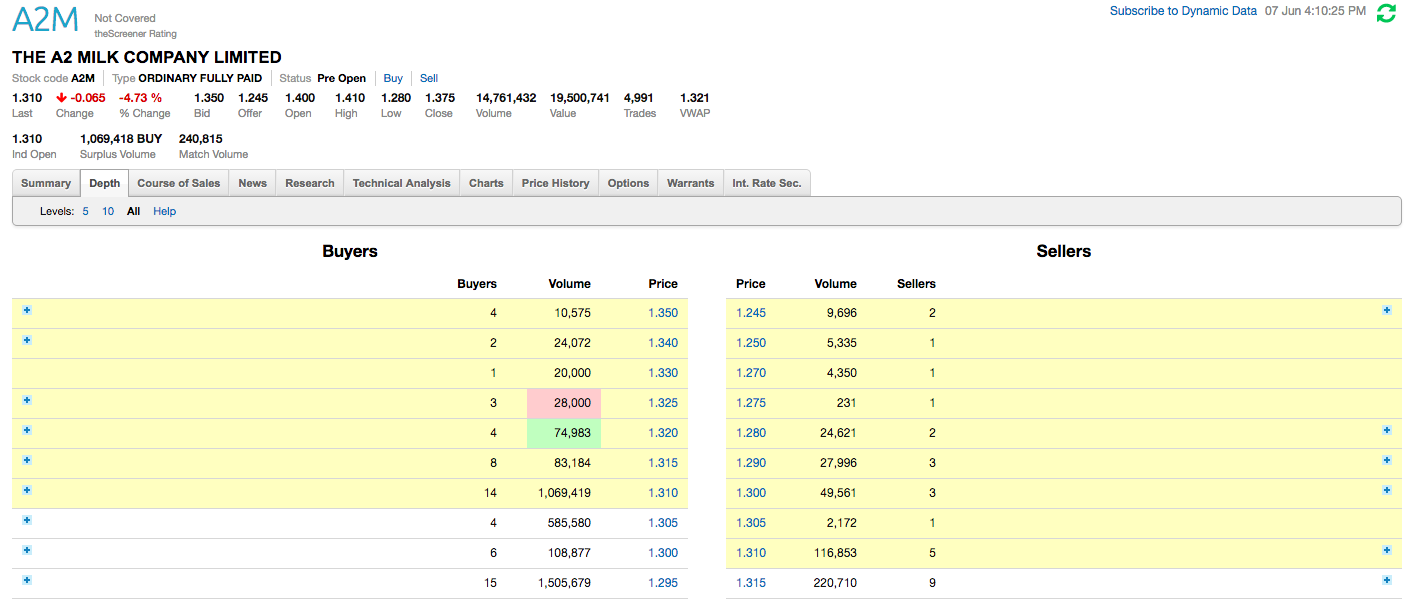Viewport: 1415px width, 599px height.
Task: Expand sellers row with volume 220,710
Action: pos(1387,580)
